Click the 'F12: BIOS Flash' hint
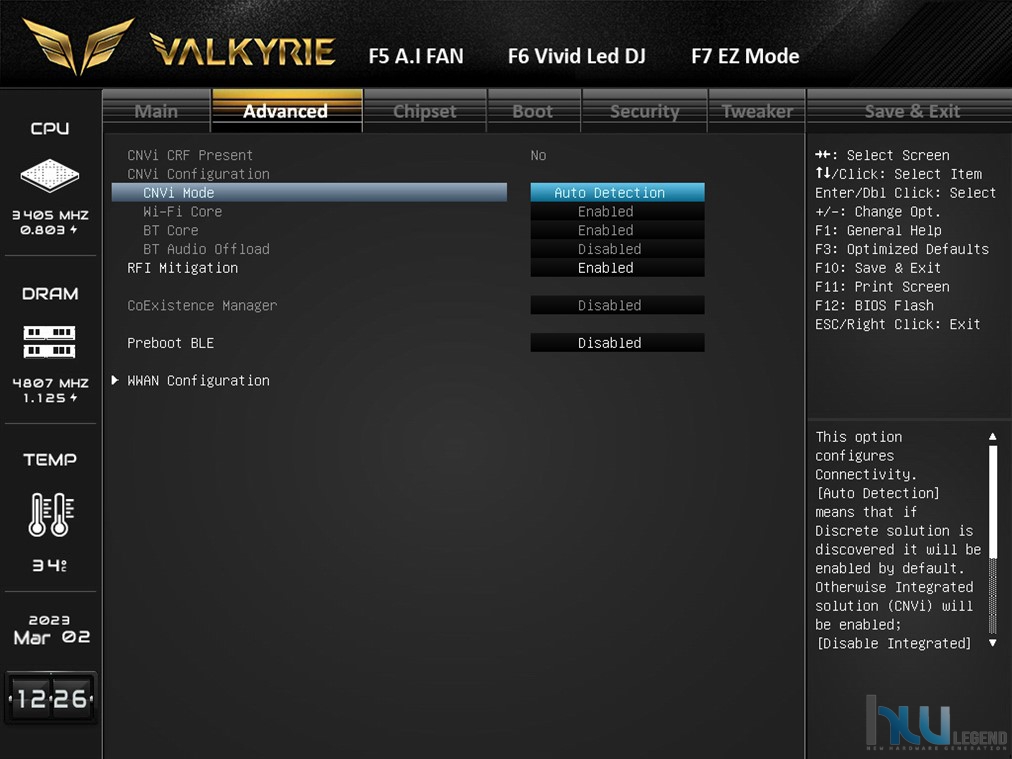 [x=875, y=305]
